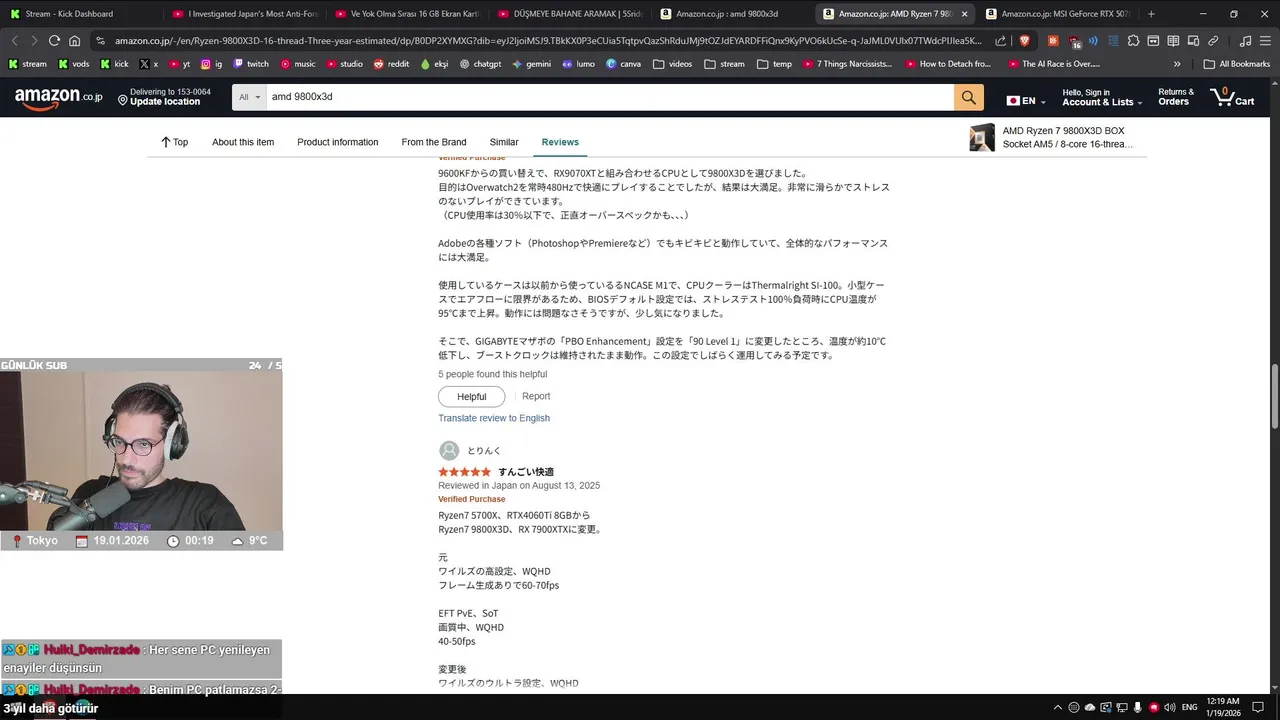Screen dimensions: 1280x720
Task: Click the amd 9800x3d search field
Action: click(610, 97)
